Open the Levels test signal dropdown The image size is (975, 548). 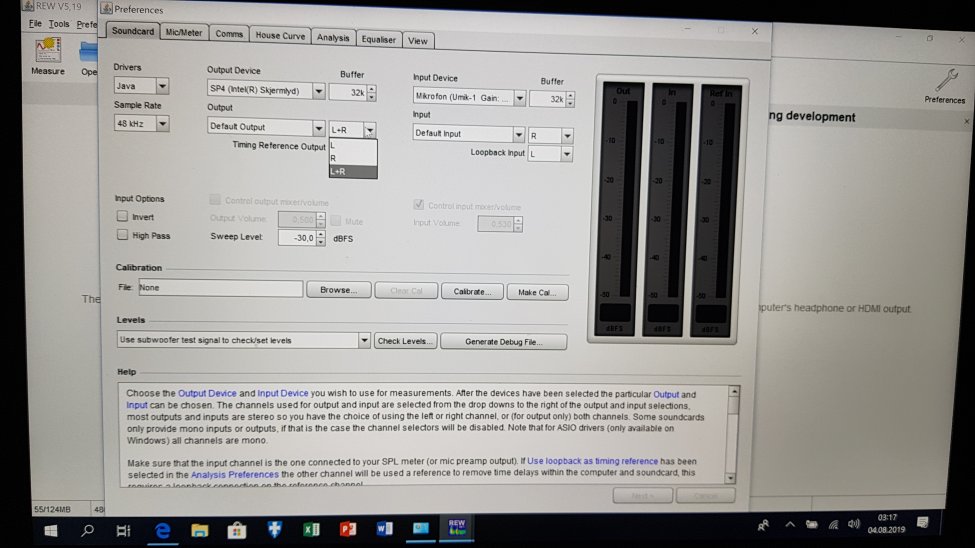coord(364,340)
